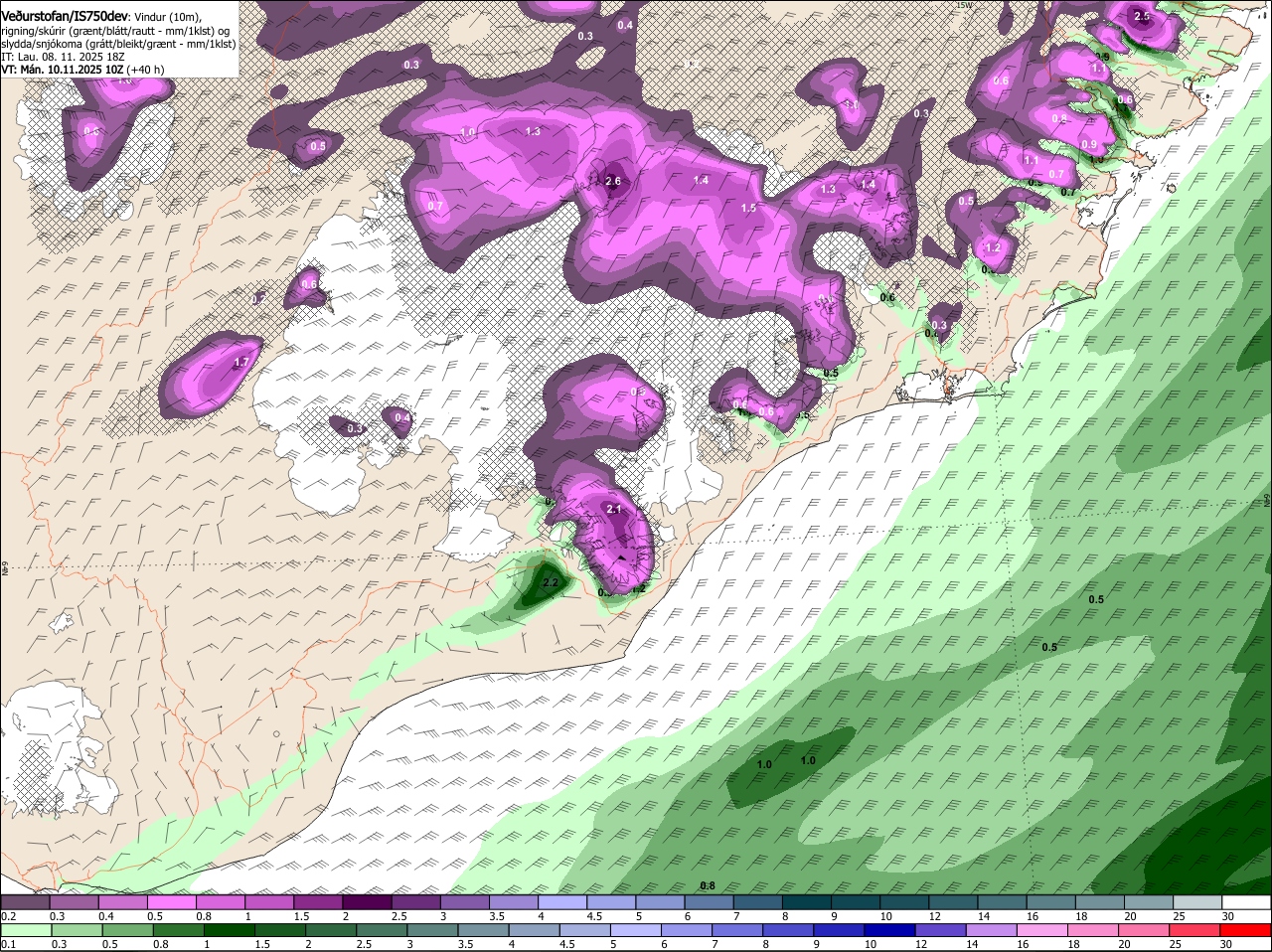Select darkest purple swatch between 2 and 2.5, snow legend
Image resolution: width=1272 pixels, height=952 pixels.
pyautogui.click(x=367, y=902)
